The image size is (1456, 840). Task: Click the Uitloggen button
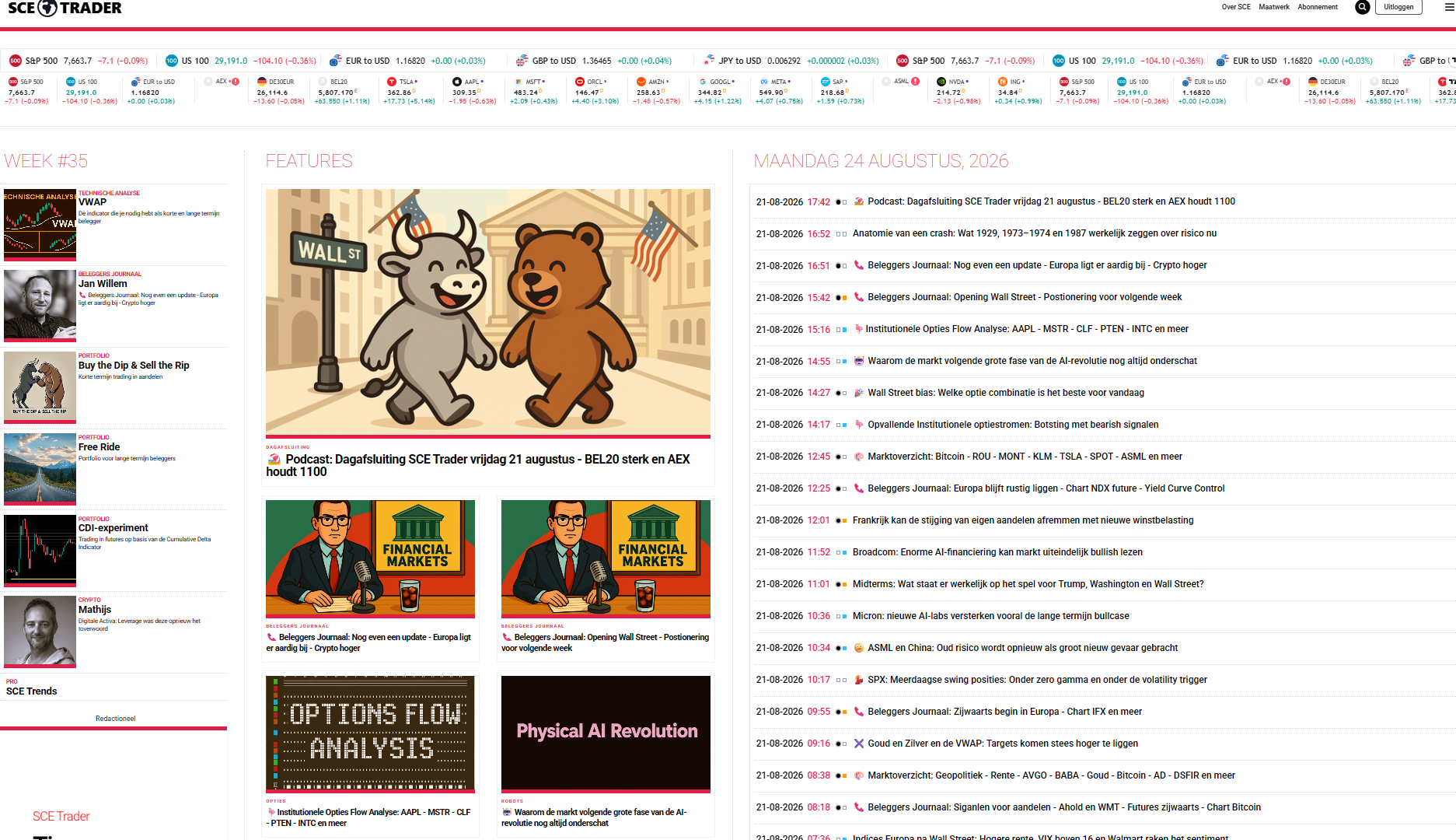click(x=1398, y=7)
